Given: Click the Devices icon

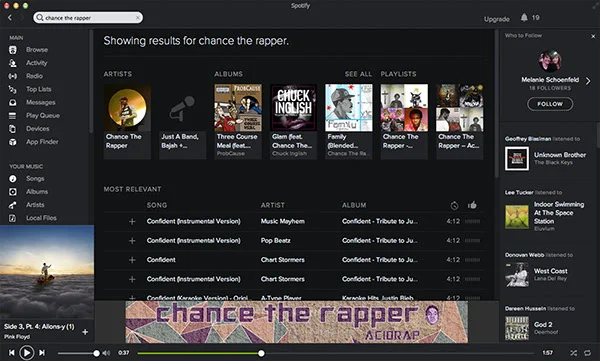Looking at the screenshot, I should point(13,129).
